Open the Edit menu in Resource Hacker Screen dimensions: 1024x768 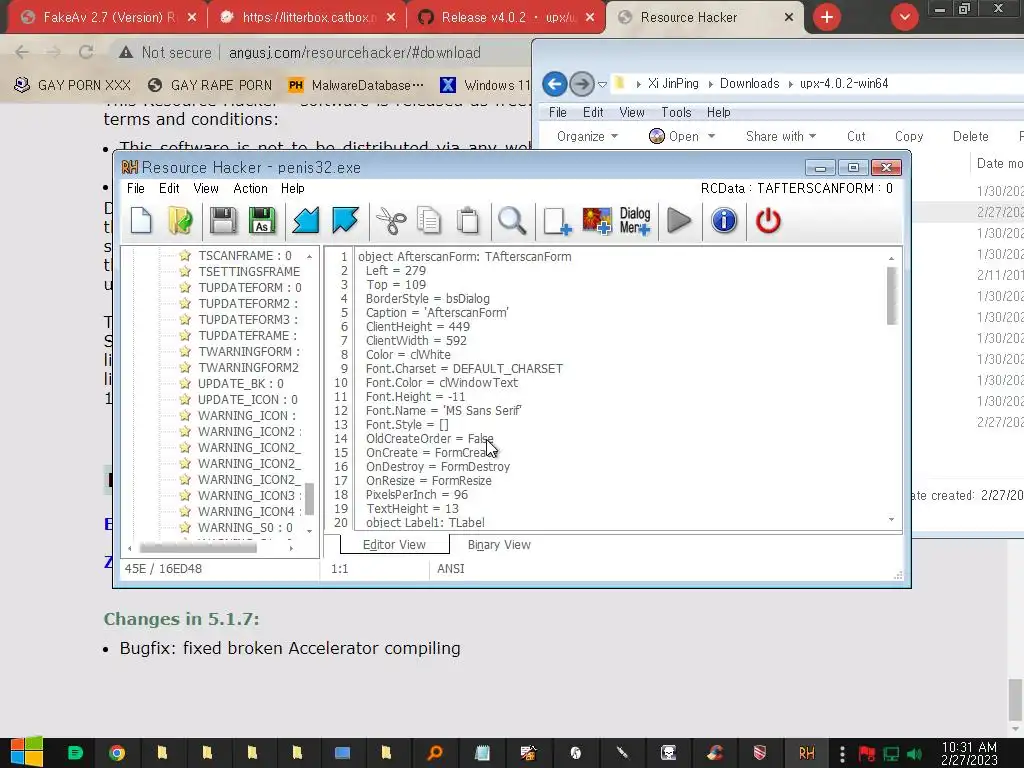click(x=168, y=188)
